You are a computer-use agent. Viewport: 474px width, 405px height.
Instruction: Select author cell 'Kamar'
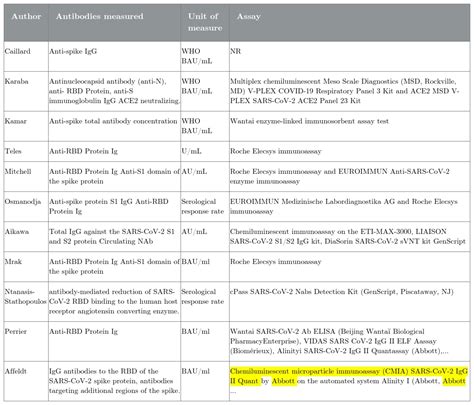pyautogui.click(x=26, y=126)
